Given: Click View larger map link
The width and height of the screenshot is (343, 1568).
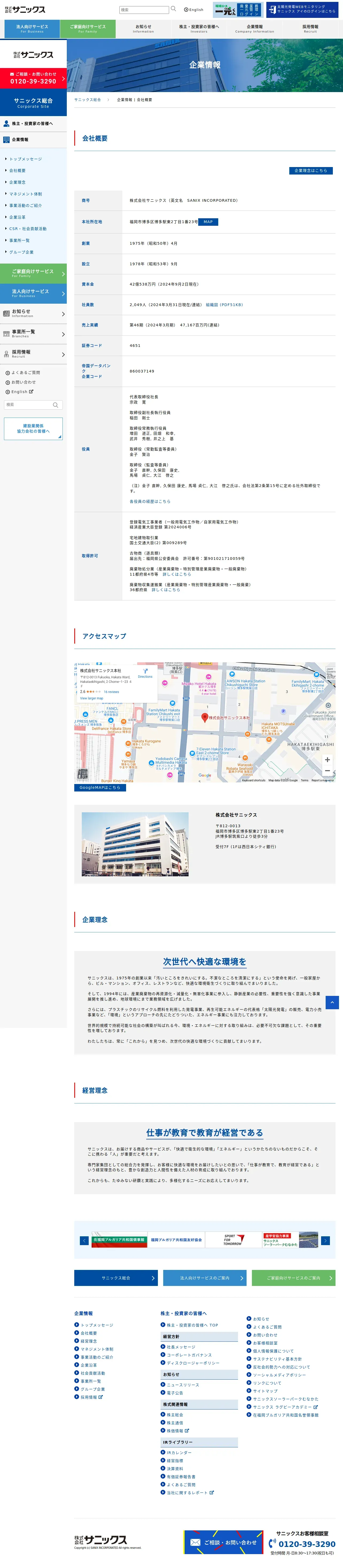Looking at the screenshot, I should point(92,698).
